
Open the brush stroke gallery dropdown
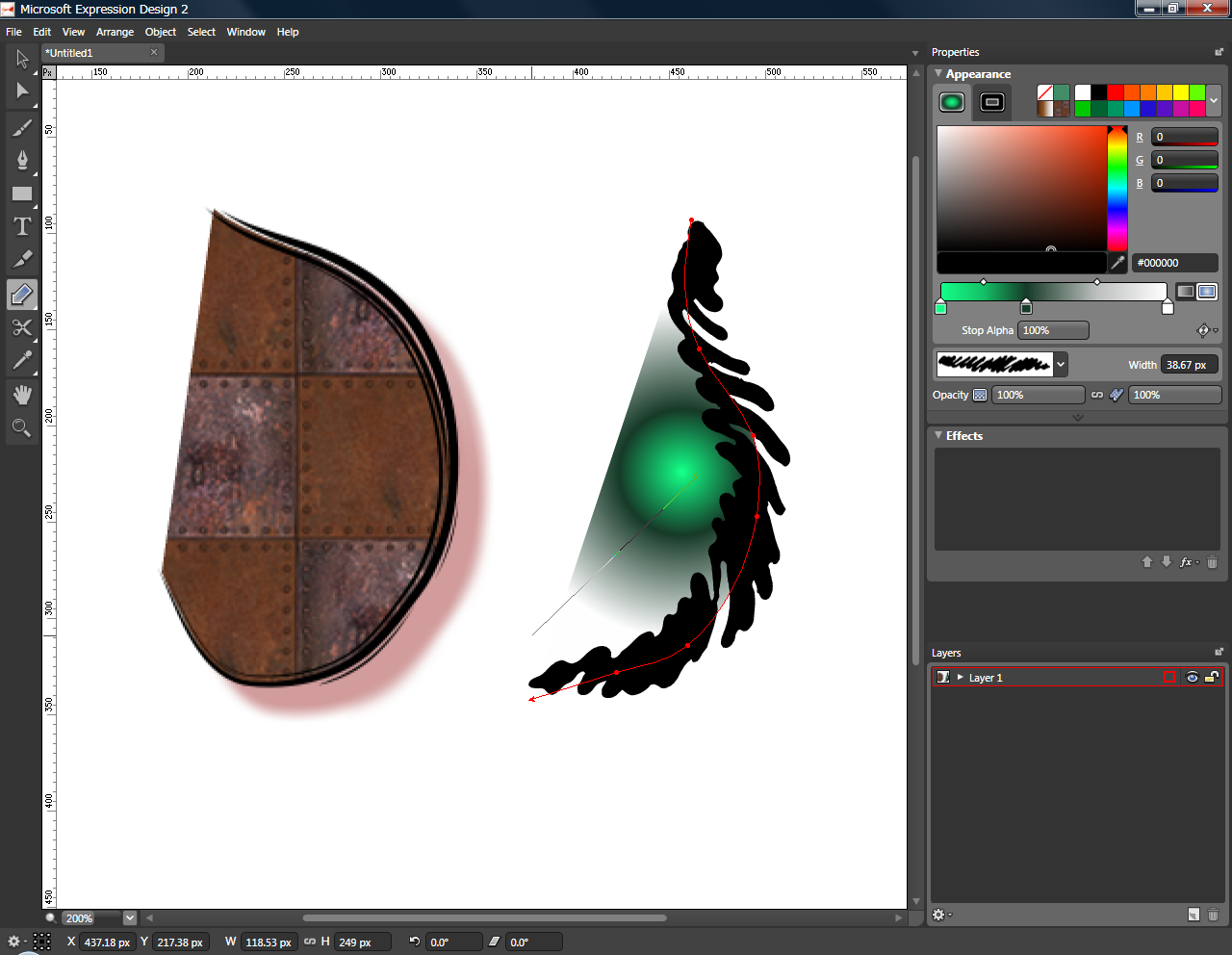click(1061, 364)
